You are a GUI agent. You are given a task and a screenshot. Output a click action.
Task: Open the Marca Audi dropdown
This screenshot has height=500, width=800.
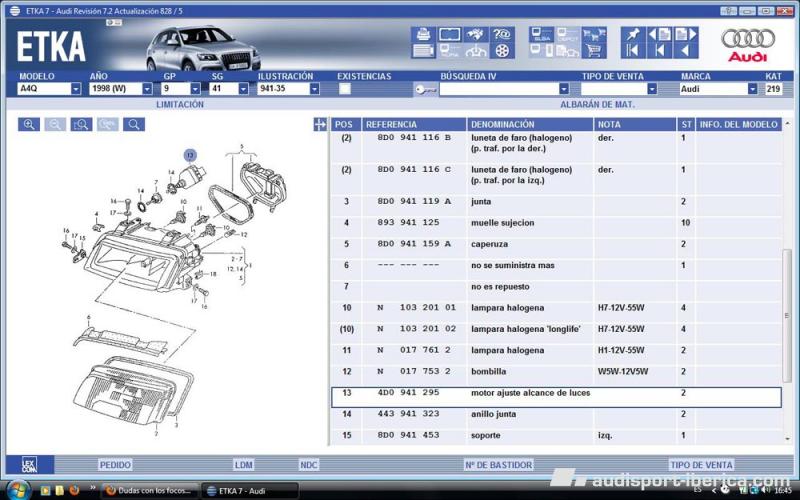[753, 89]
